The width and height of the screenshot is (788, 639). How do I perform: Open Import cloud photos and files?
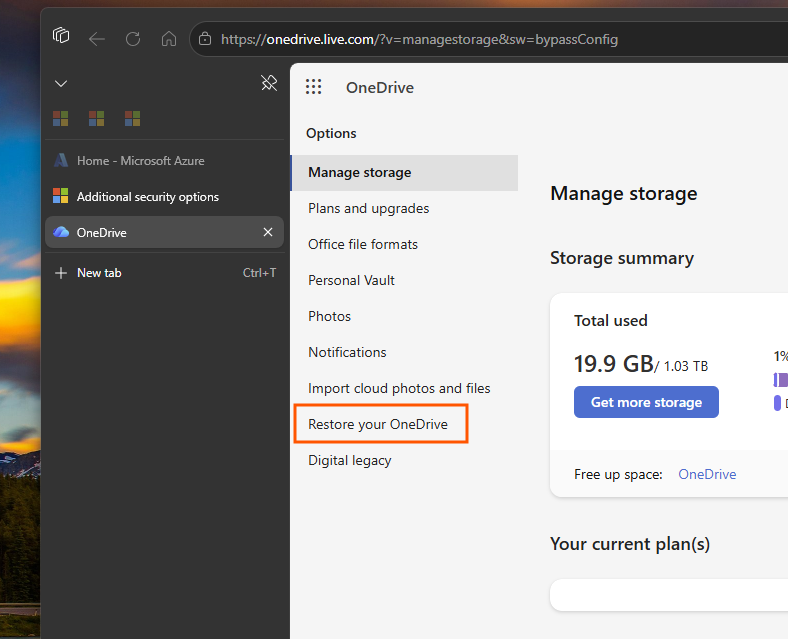[x=399, y=388]
